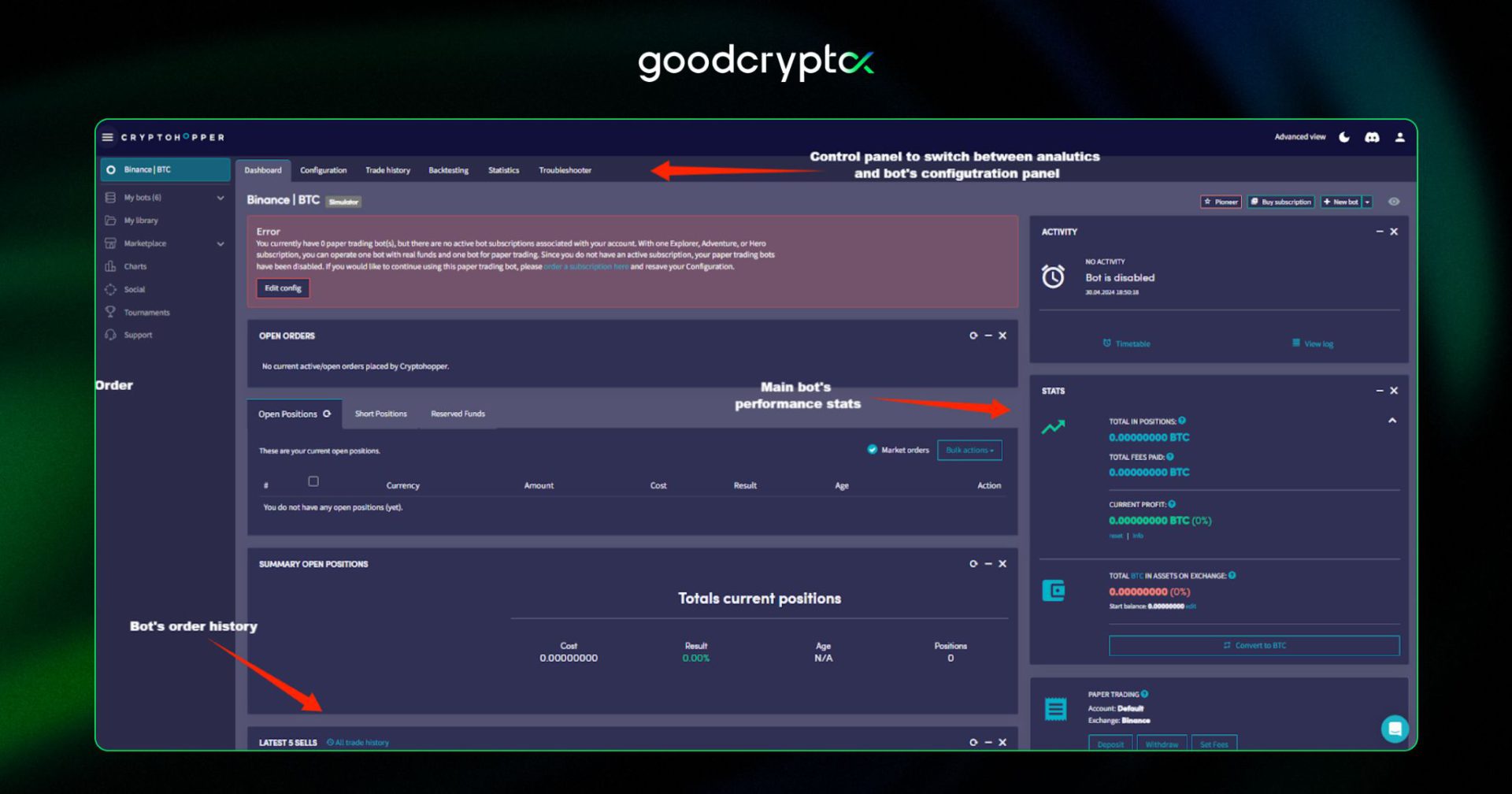Close the Open Orders panel

coord(1002,336)
